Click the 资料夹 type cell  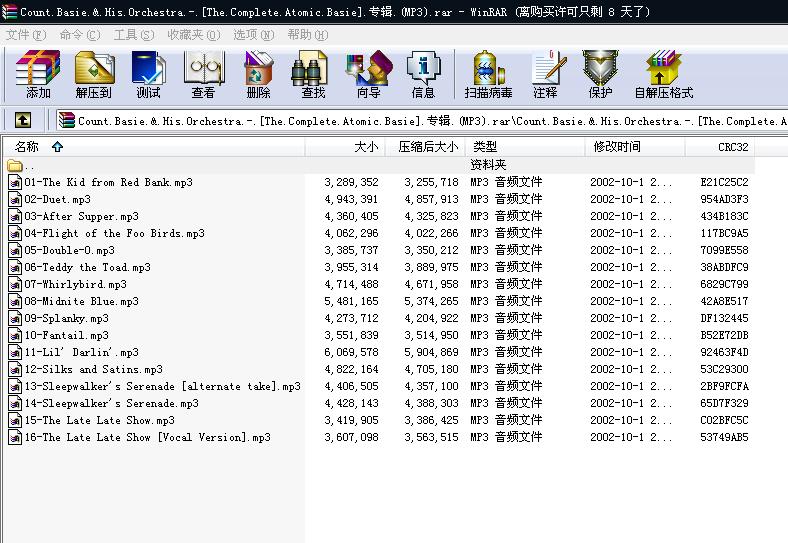pyautogui.click(x=488, y=165)
